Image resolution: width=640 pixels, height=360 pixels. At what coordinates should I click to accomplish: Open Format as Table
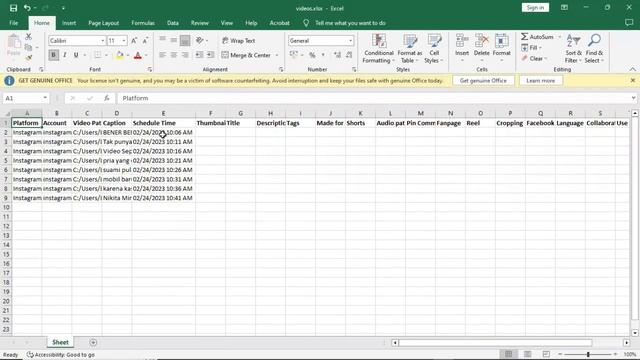tap(410, 49)
